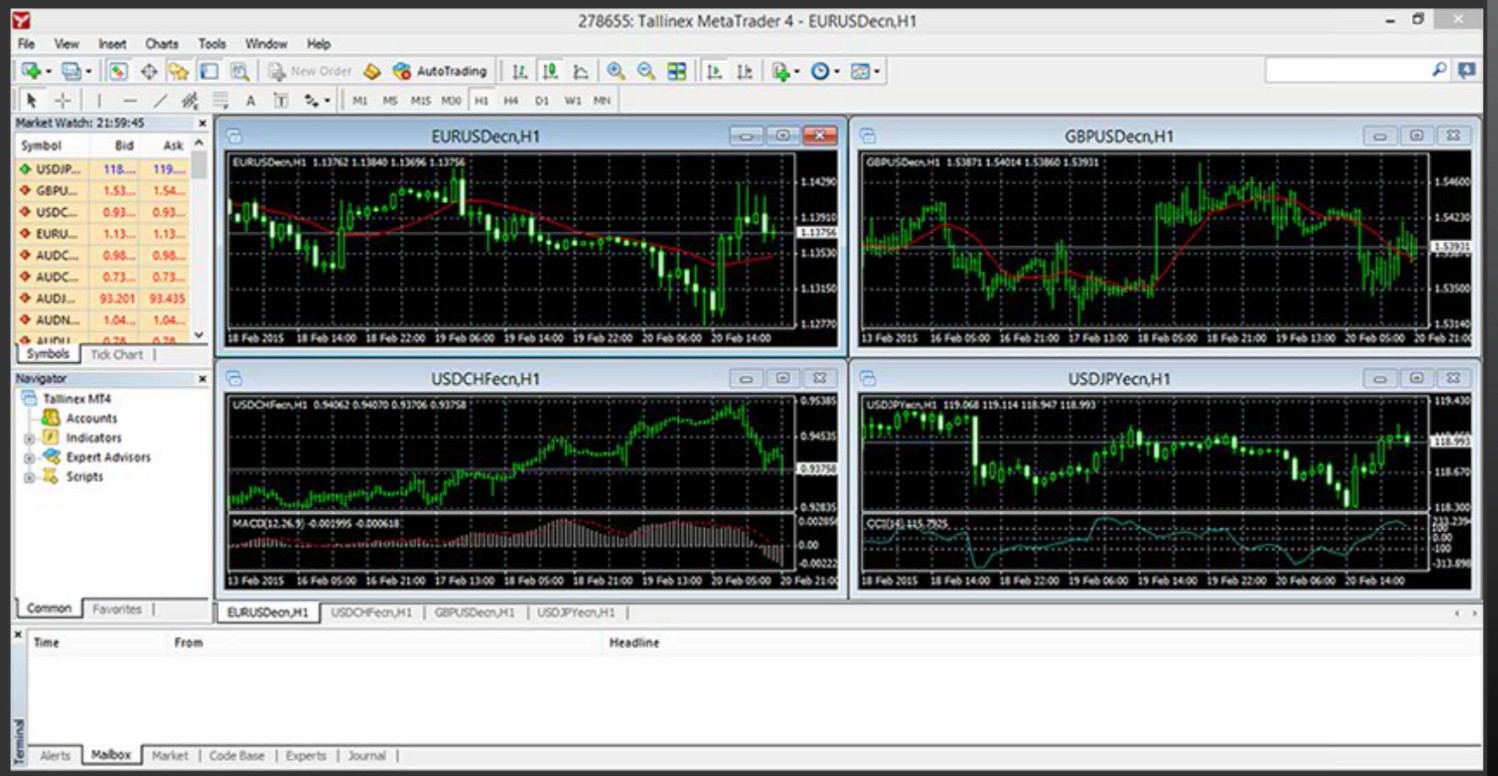Select the Fibonacci Retracement tool
The width and height of the screenshot is (1498, 776).
(x=220, y=100)
